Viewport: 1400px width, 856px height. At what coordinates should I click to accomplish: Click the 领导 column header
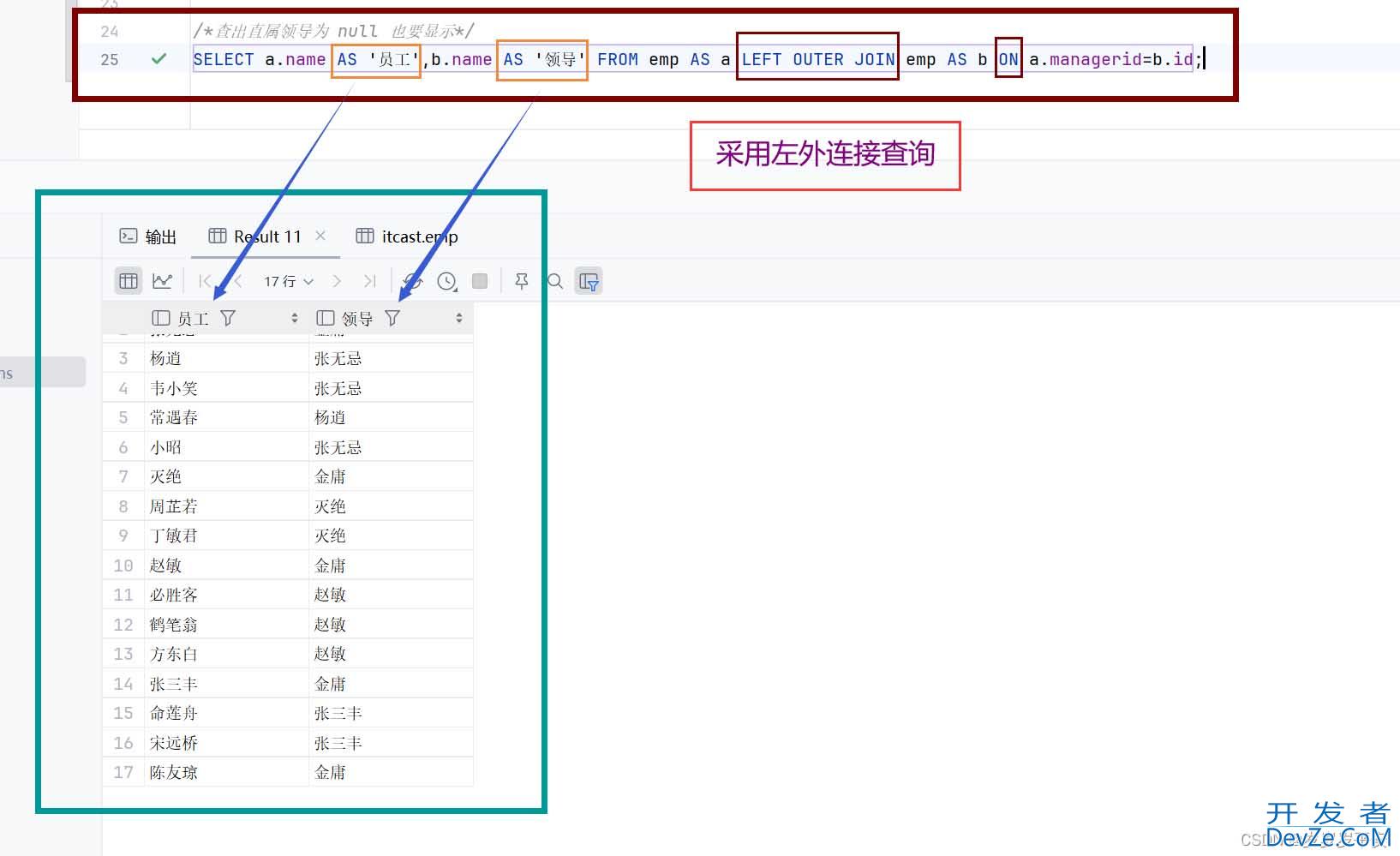tap(391, 318)
